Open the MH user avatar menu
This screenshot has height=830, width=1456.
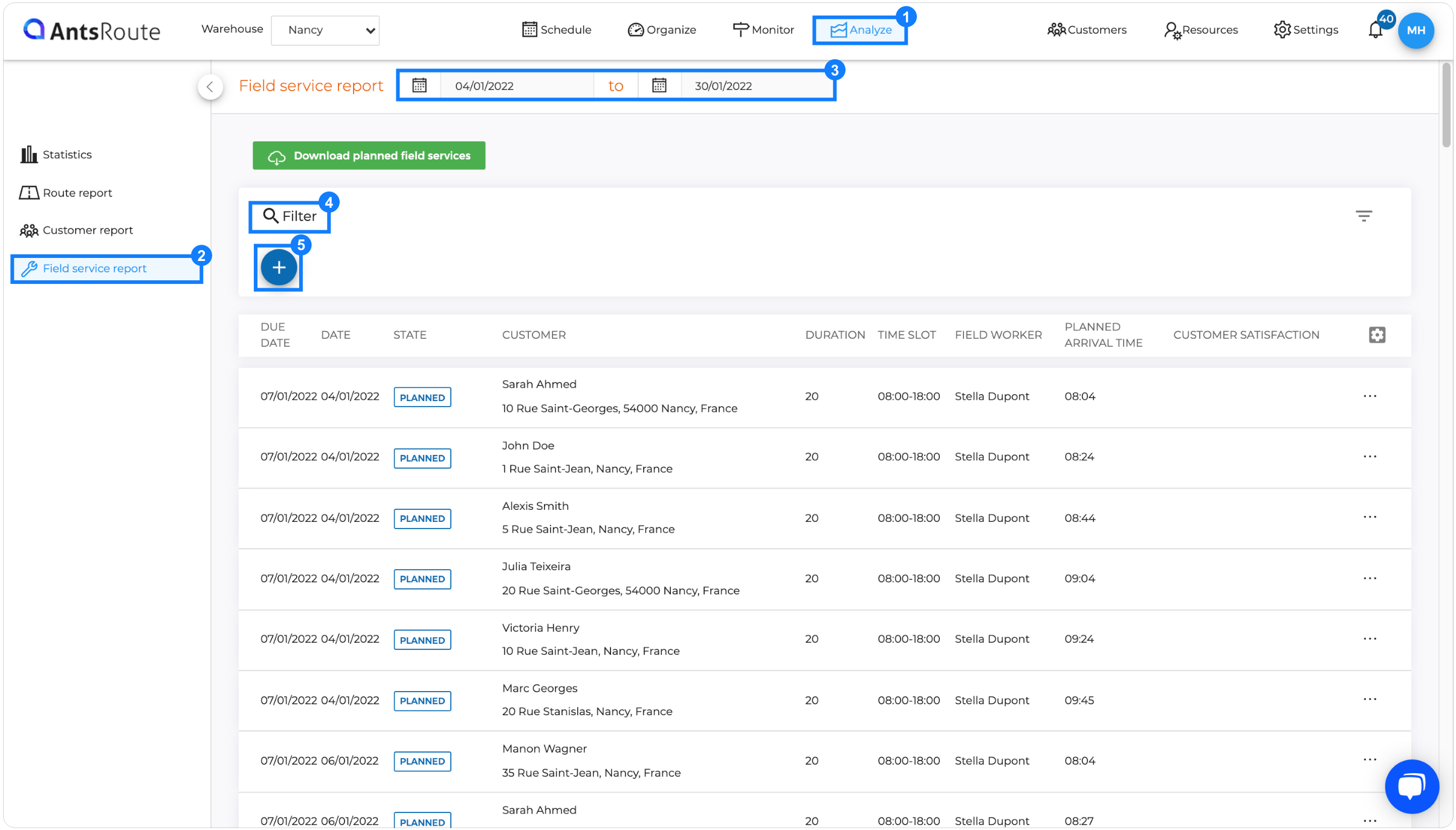coord(1416,30)
